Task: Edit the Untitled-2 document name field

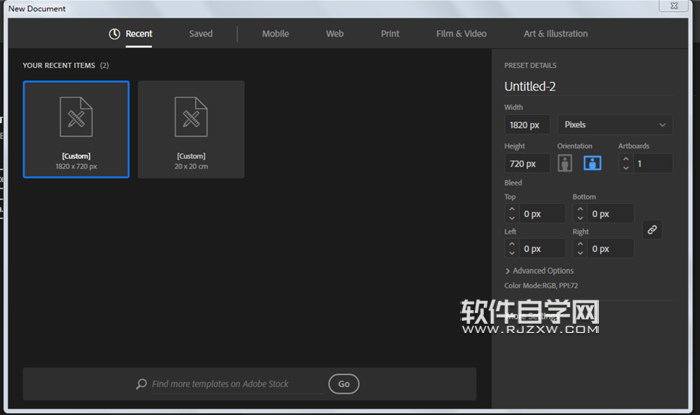Action: (588, 87)
